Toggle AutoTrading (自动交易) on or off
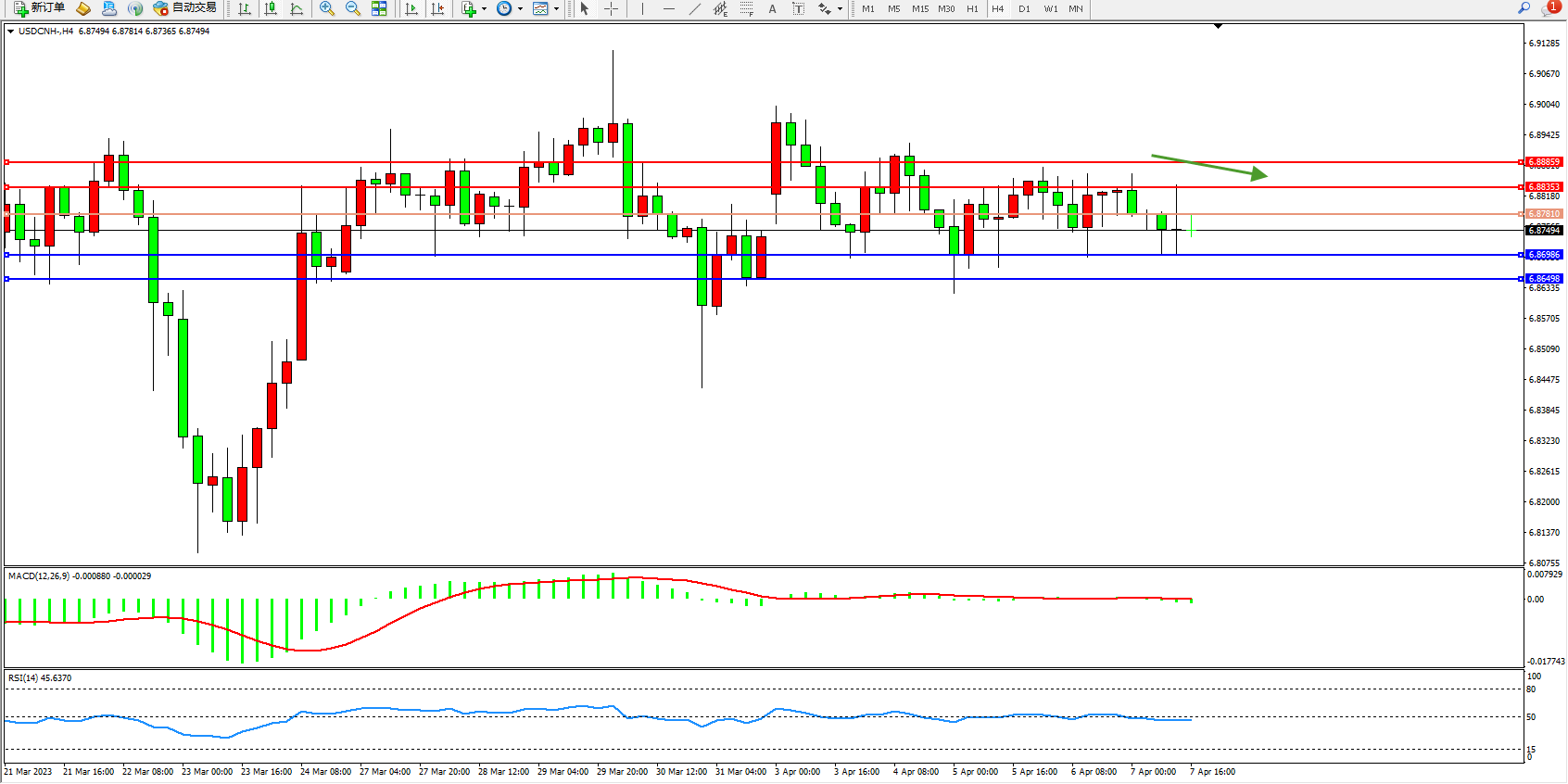Screen dimensions: 1568x784 click(185, 8)
